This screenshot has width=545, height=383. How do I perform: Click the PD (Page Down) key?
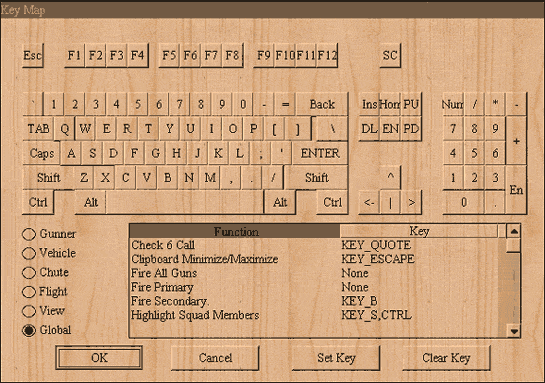411,129
